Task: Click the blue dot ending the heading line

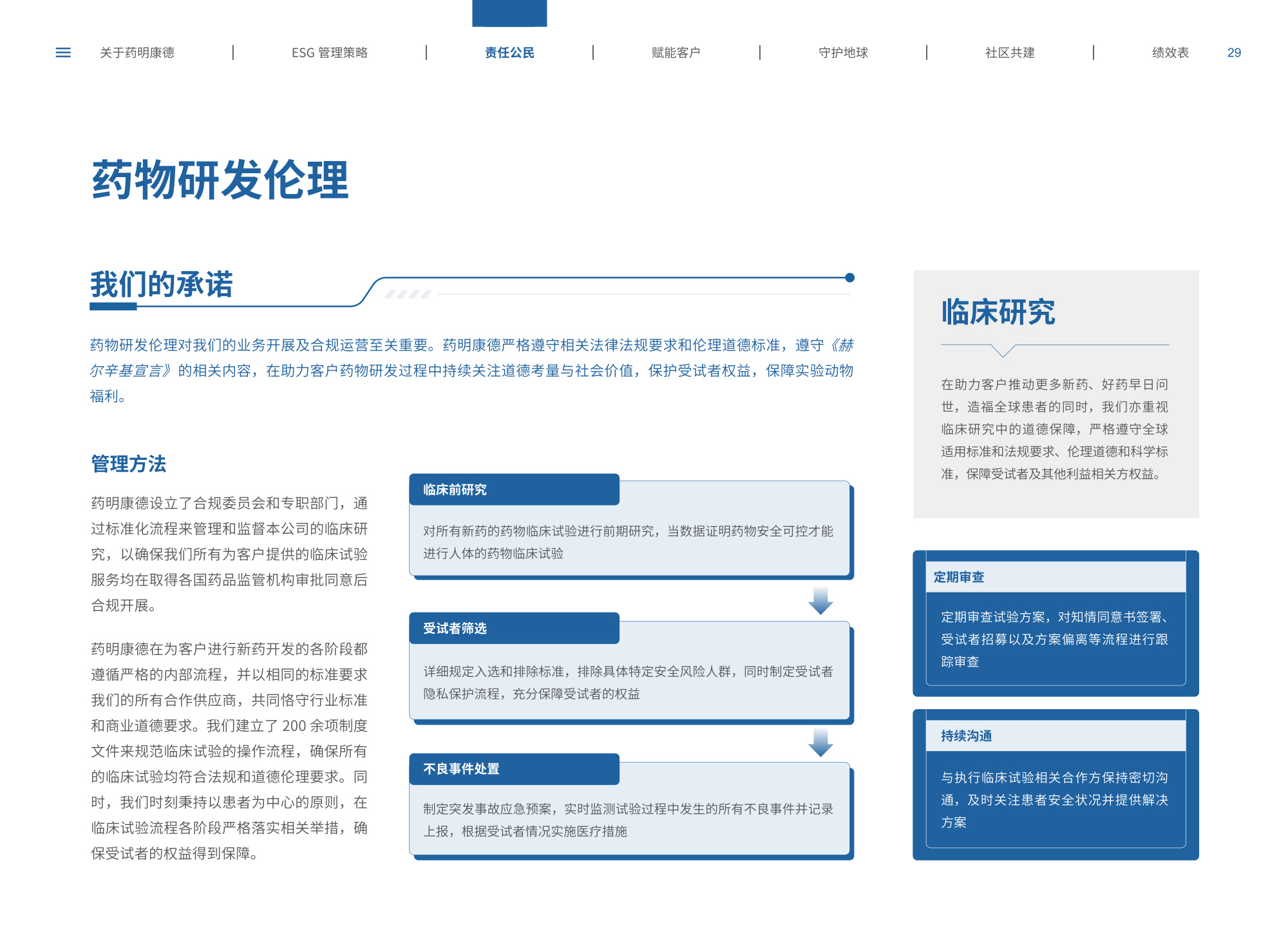Action: click(849, 278)
